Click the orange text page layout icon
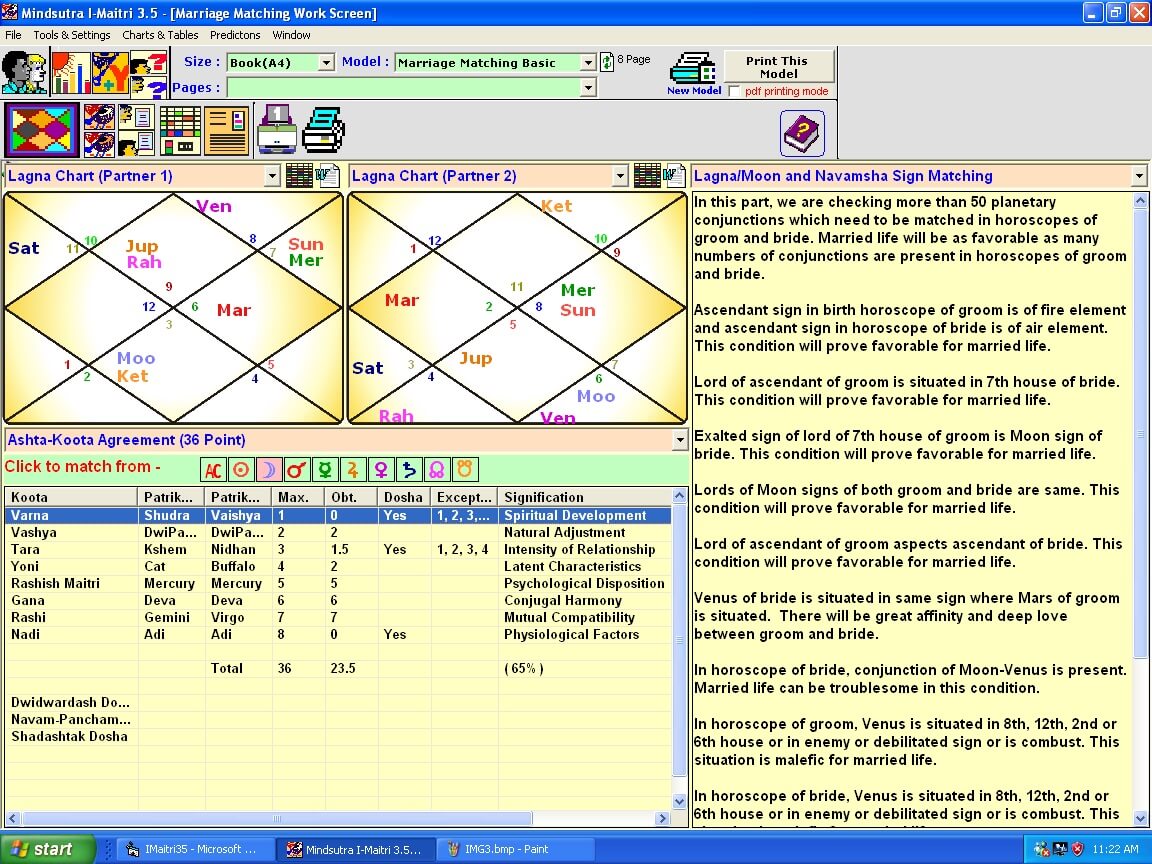 pos(226,130)
